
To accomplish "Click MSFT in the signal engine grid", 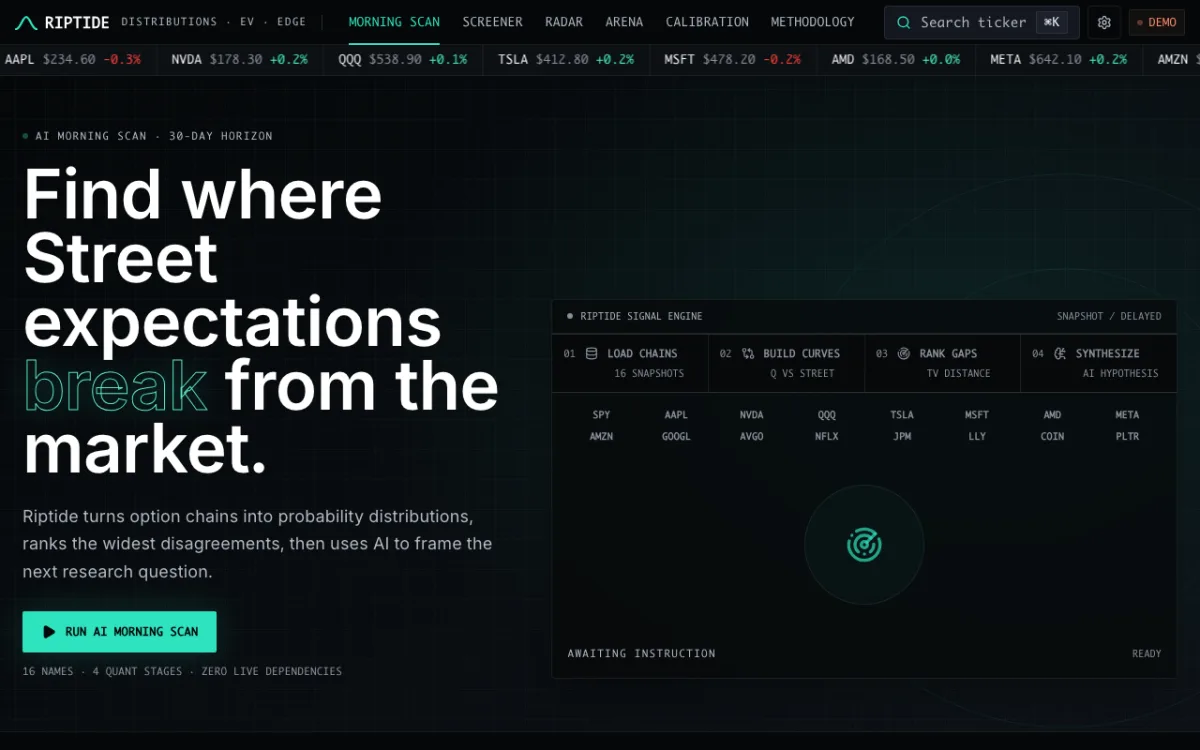I will point(977,415).
